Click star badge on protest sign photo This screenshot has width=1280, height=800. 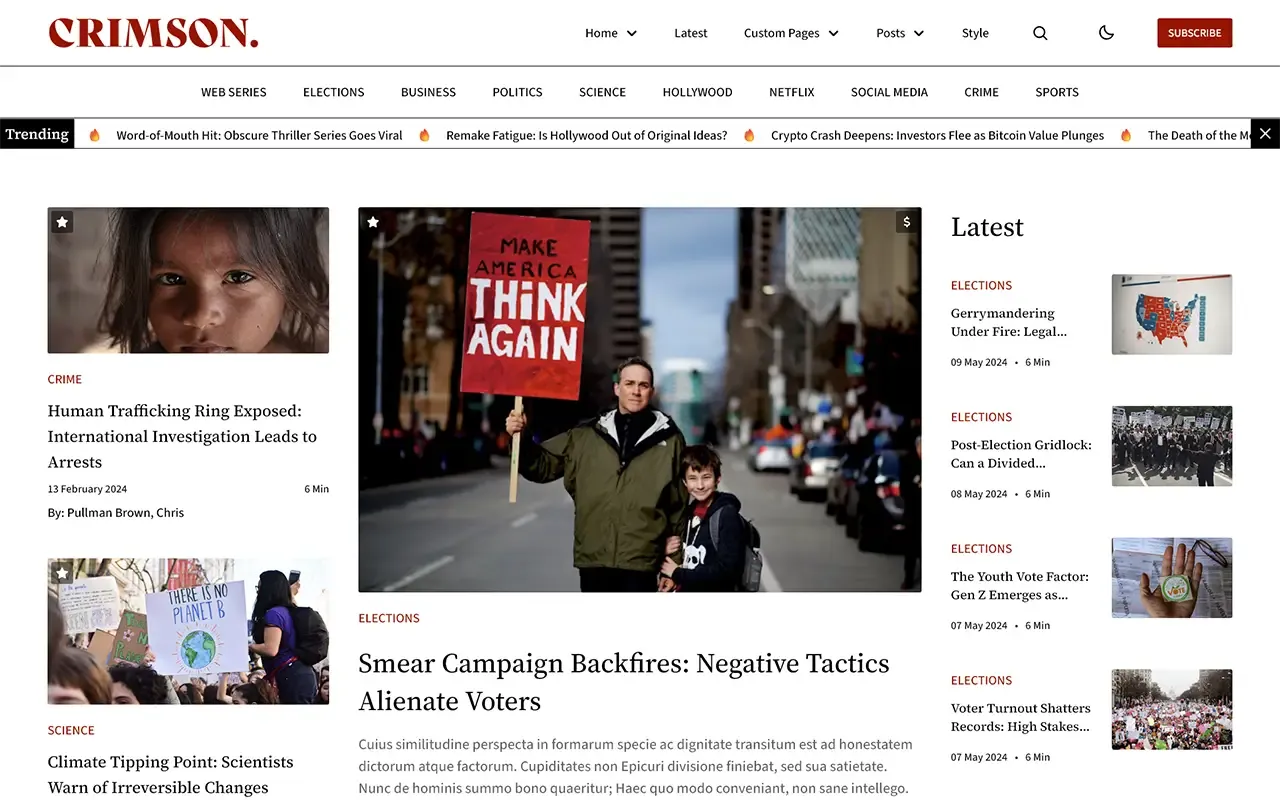373,222
